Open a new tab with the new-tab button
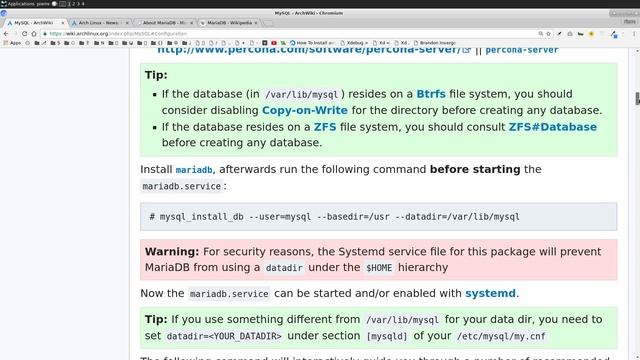 (x=268, y=23)
